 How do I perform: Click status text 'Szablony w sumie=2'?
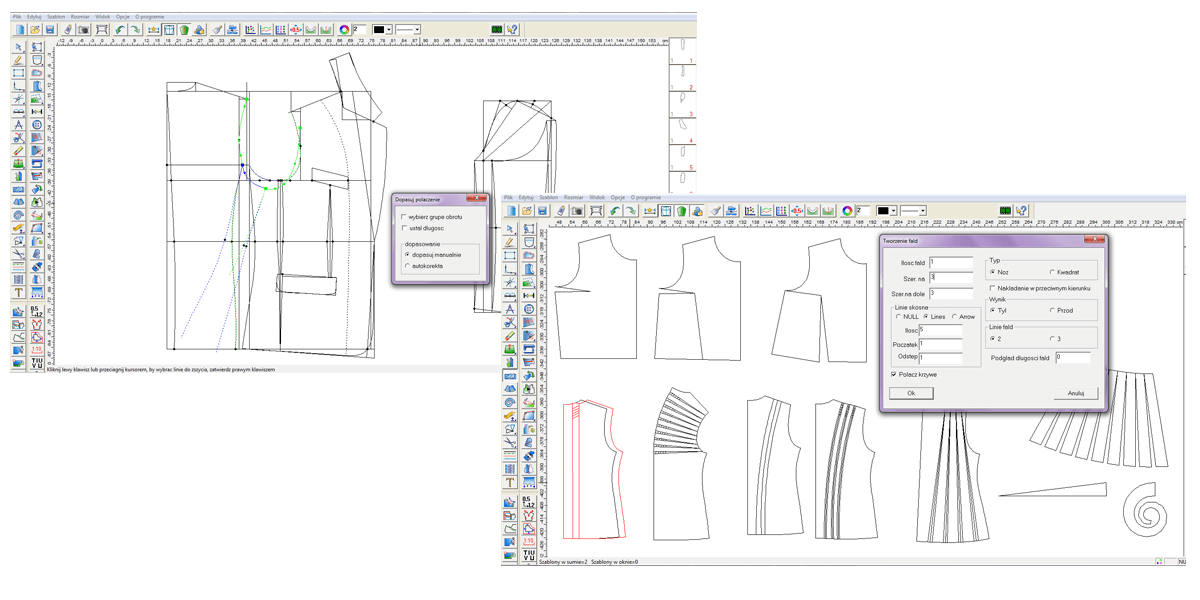click(563, 562)
